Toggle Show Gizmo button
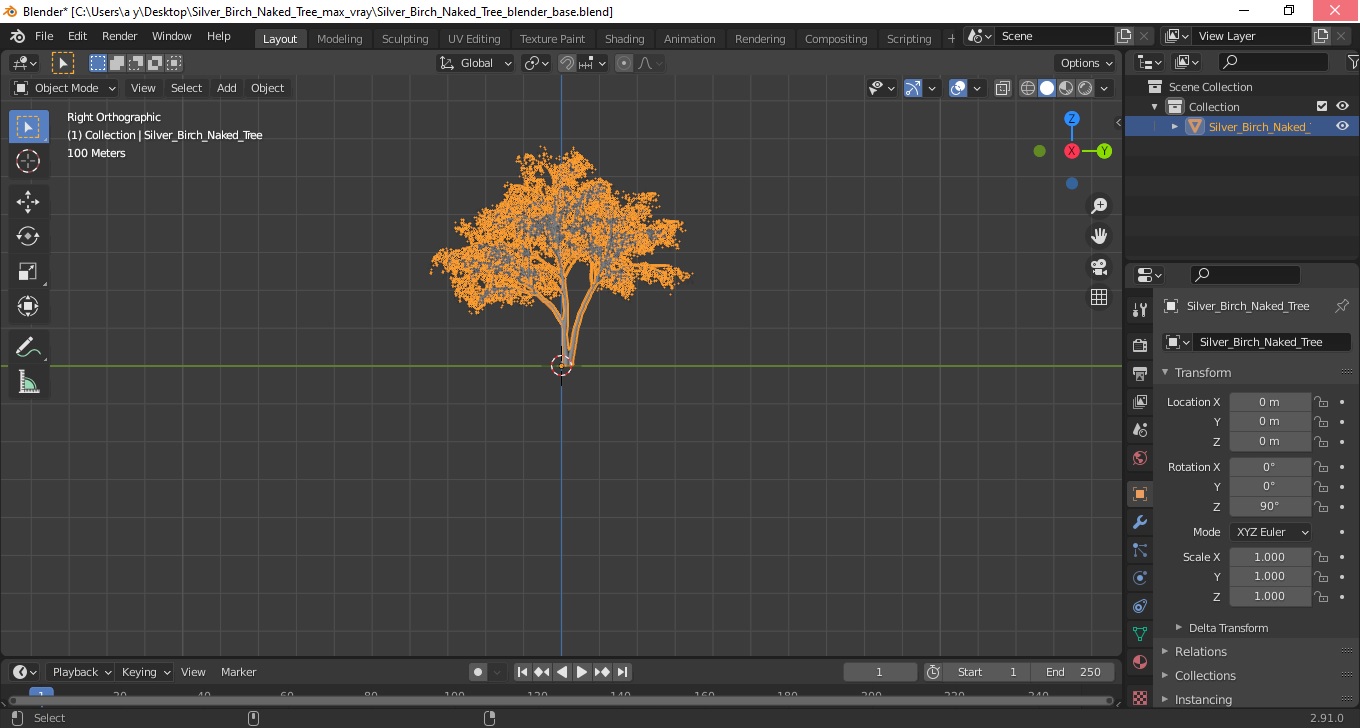 pos(913,88)
